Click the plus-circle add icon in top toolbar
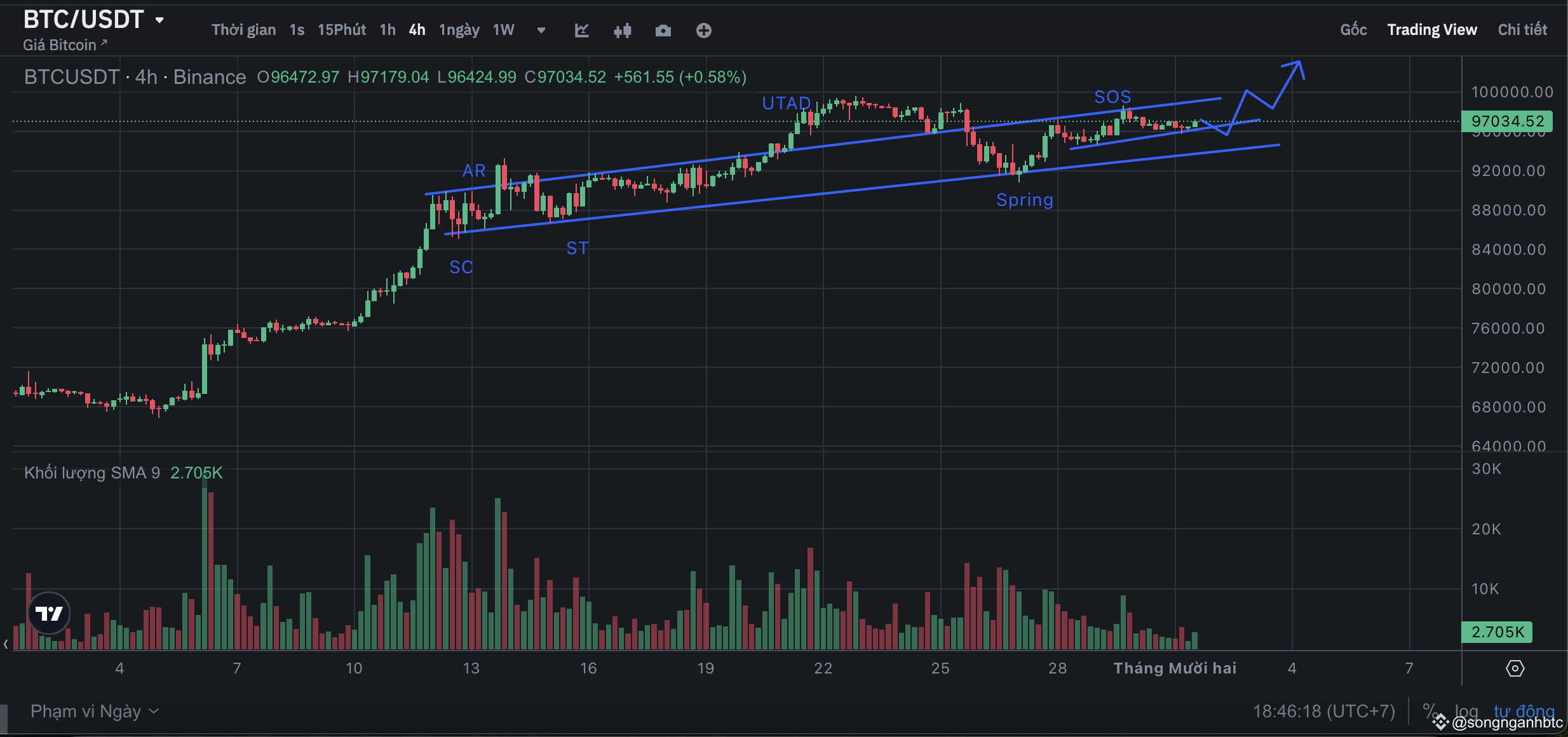 pyautogui.click(x=703, y=30)
